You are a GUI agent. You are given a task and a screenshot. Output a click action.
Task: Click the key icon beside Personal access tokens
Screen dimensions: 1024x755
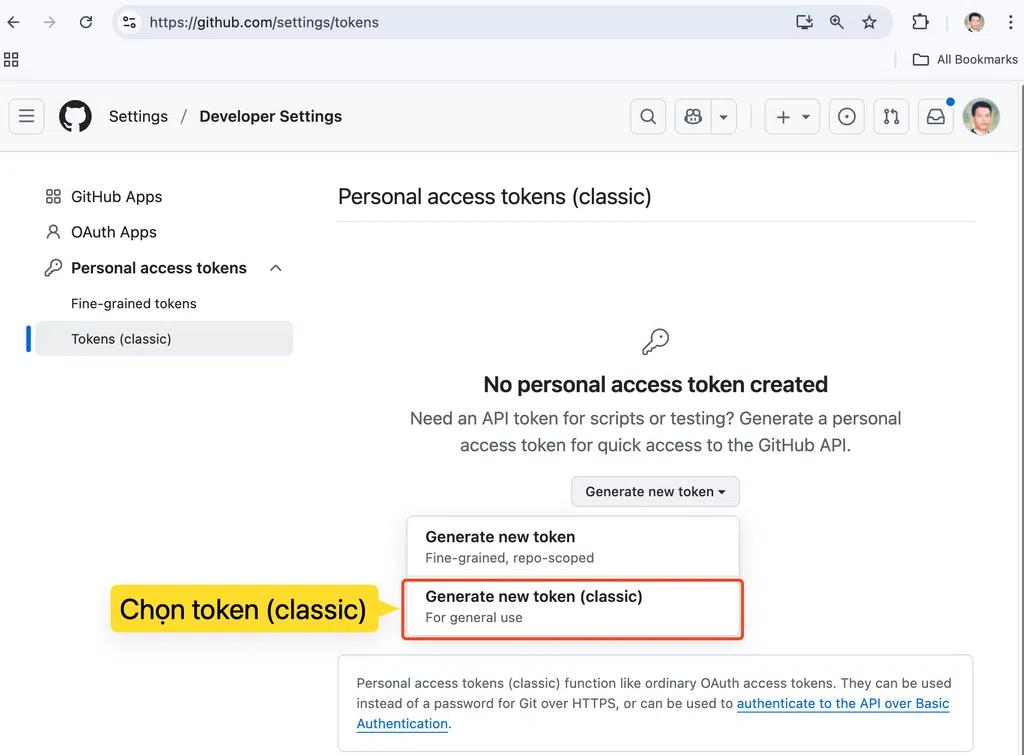click(x=52, y=267)
